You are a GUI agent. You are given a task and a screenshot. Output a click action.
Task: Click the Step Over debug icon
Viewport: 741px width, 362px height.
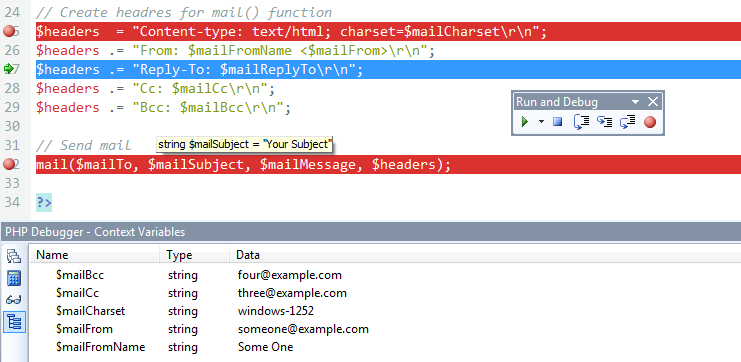point(604,122)
